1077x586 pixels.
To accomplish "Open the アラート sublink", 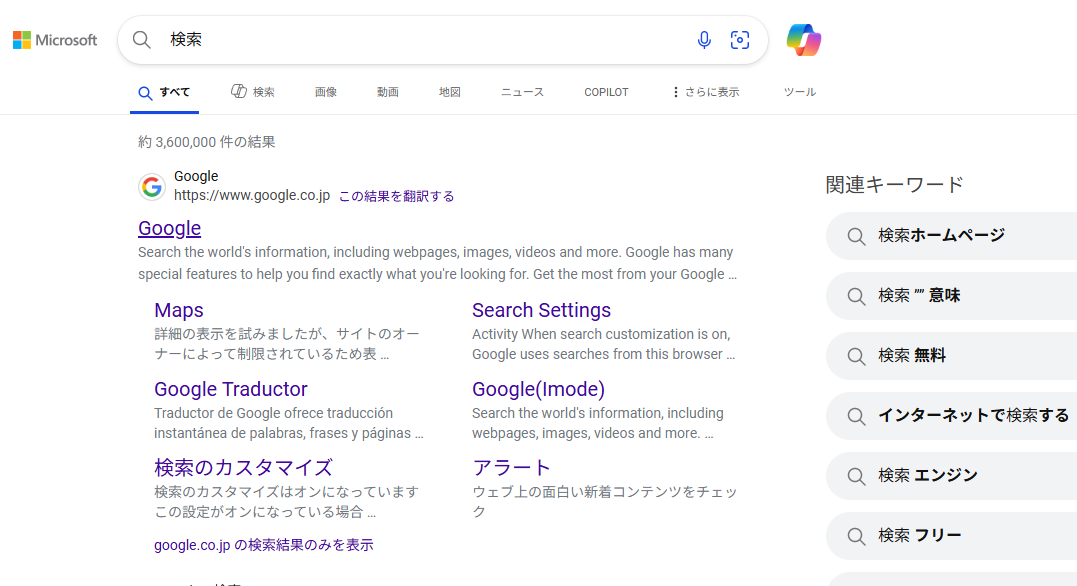I will coord(511,468).
